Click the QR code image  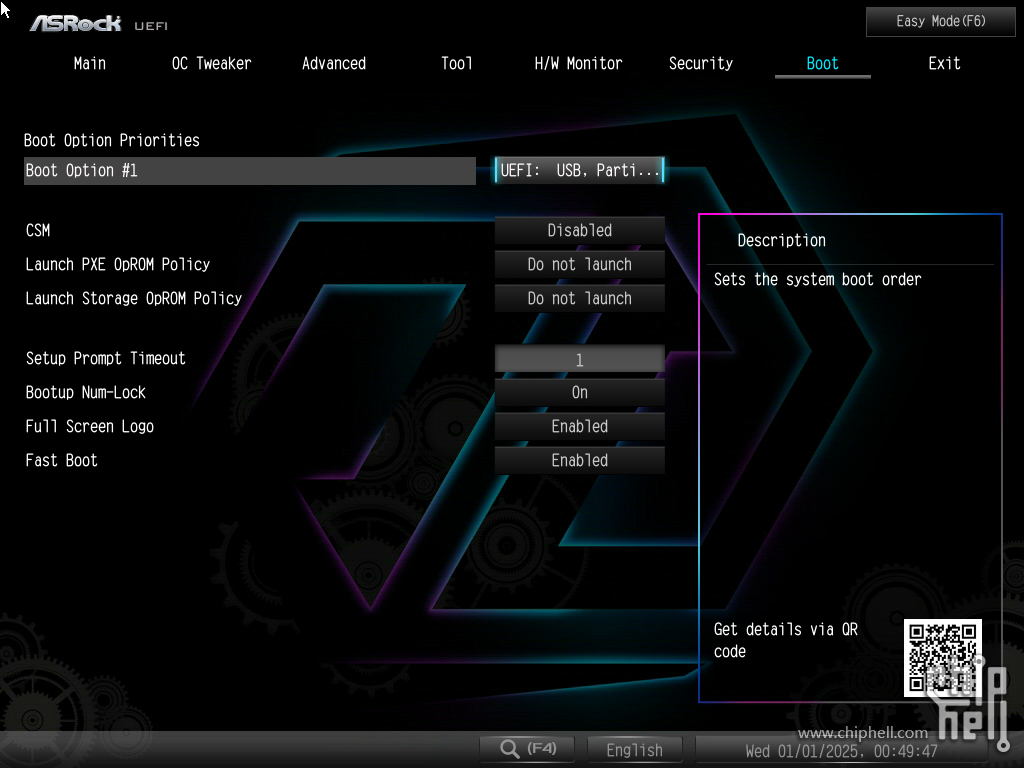click(942, 657)
